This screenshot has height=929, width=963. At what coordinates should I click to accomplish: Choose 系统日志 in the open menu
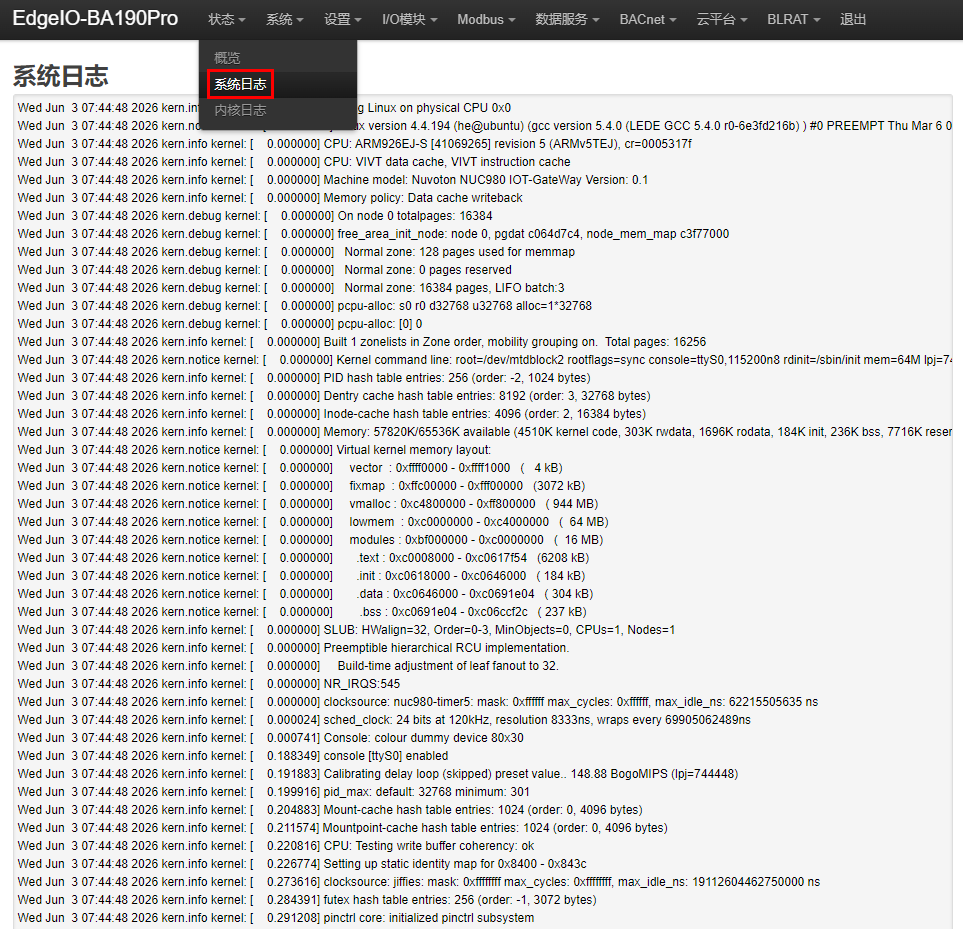pyautogui.click(x=278, y=85)
